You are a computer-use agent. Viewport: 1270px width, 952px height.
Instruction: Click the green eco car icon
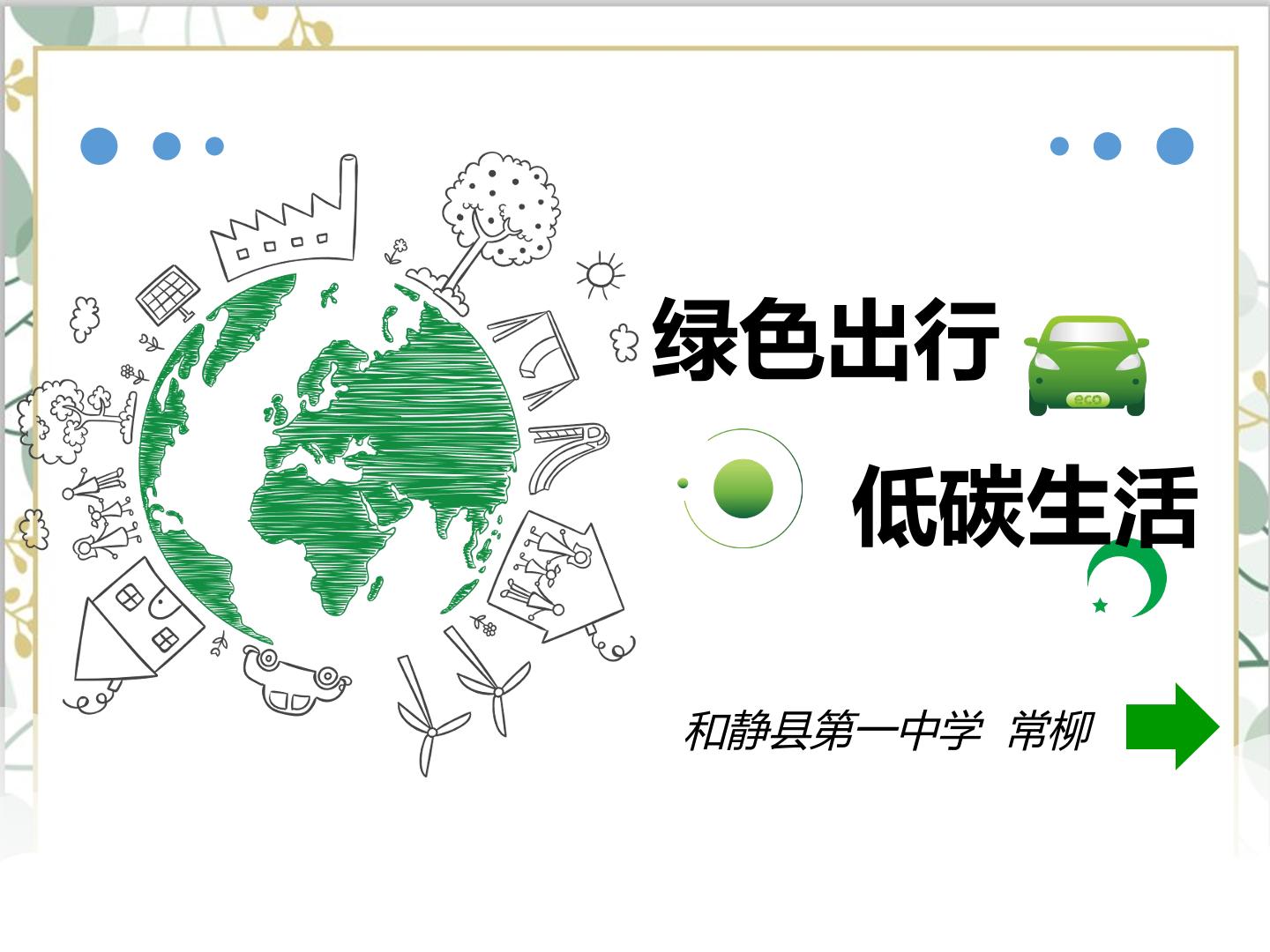[1087, 365]
